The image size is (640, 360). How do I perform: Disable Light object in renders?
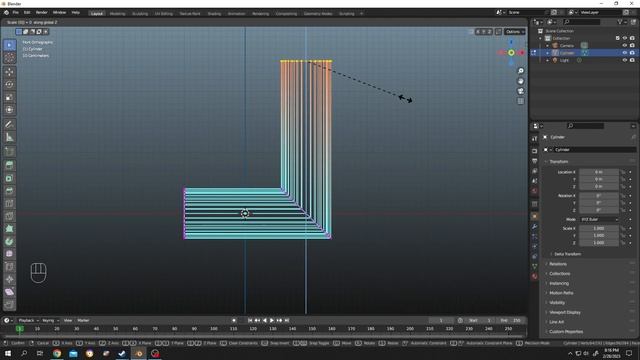point(632,60)
